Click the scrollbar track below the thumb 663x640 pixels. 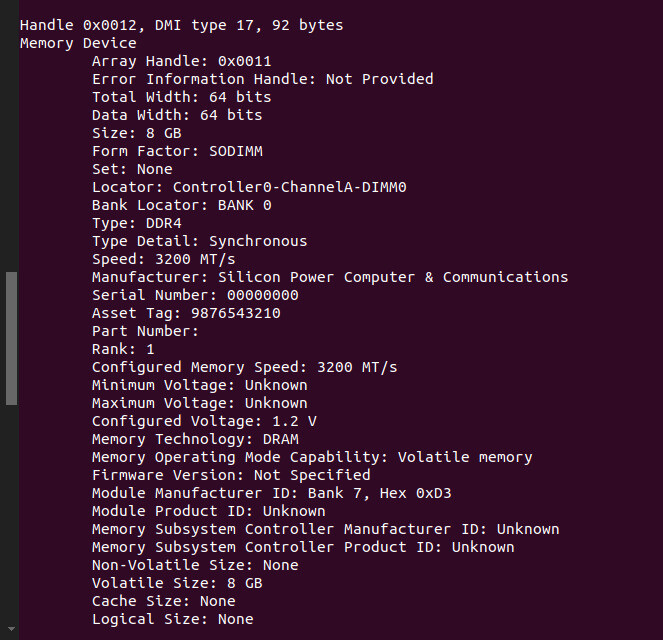11,520
